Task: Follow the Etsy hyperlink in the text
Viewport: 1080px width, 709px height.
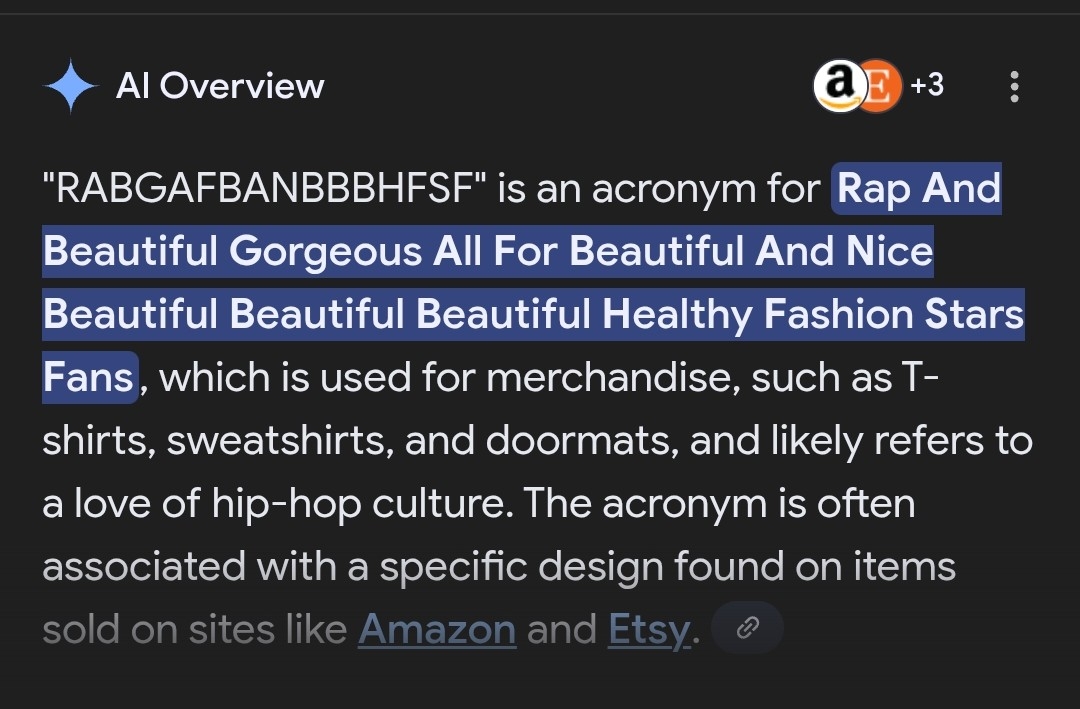Action: 648,629
